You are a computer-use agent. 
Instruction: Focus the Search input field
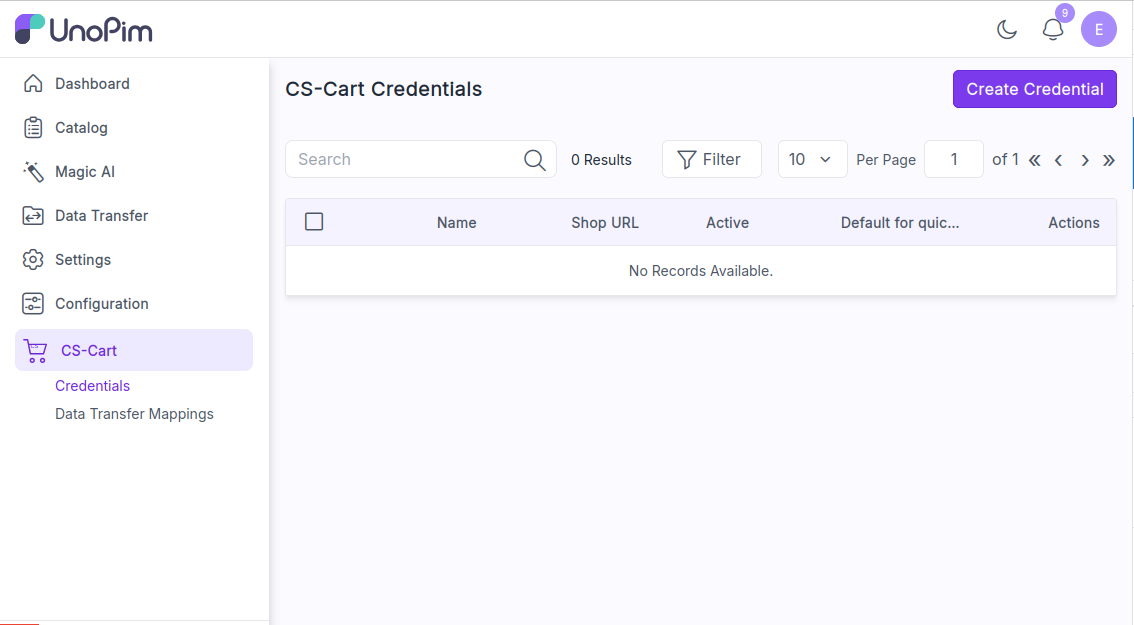click(421, 159)
